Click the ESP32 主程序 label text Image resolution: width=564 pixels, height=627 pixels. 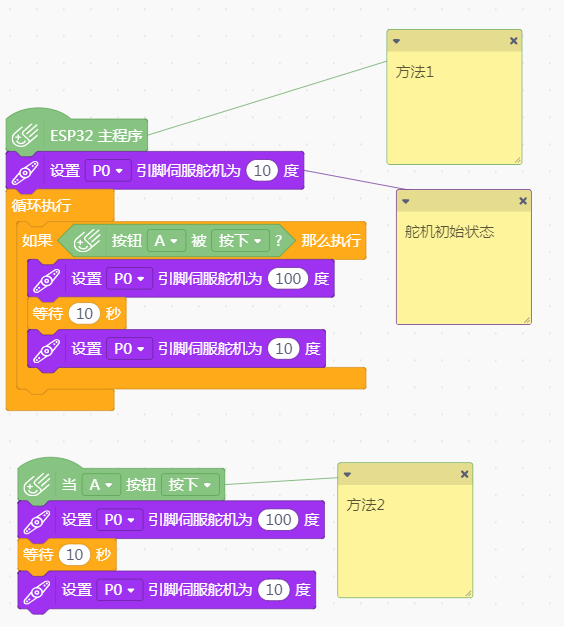point(96,136)
